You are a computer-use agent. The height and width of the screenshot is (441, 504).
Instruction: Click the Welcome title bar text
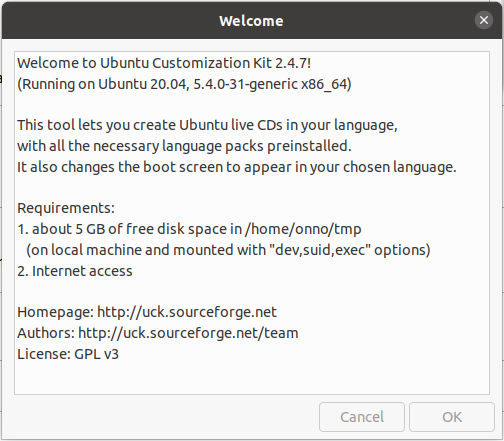(251, 21)
